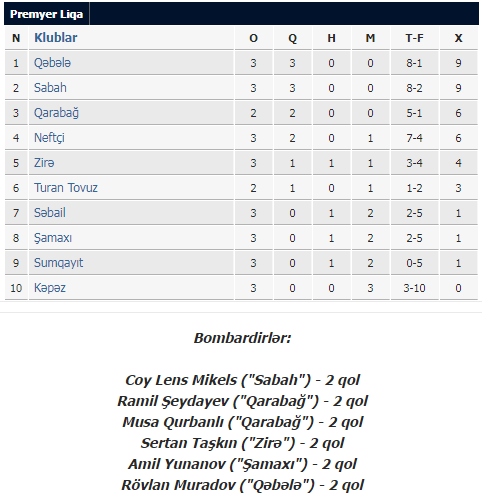The image size is (482, 501).
Task: Click the T-F column header
Action: pos(414,38)
